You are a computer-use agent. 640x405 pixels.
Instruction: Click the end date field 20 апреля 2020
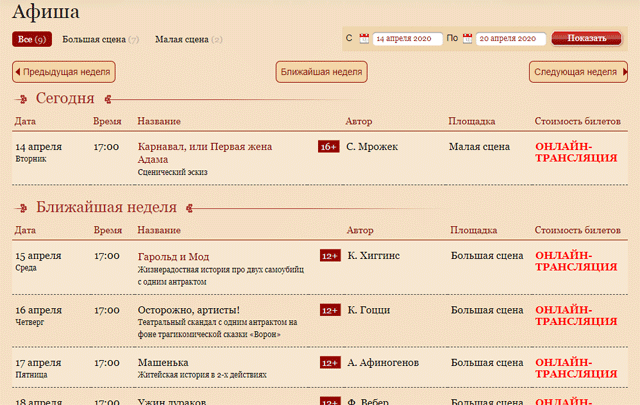click(510, 39)
